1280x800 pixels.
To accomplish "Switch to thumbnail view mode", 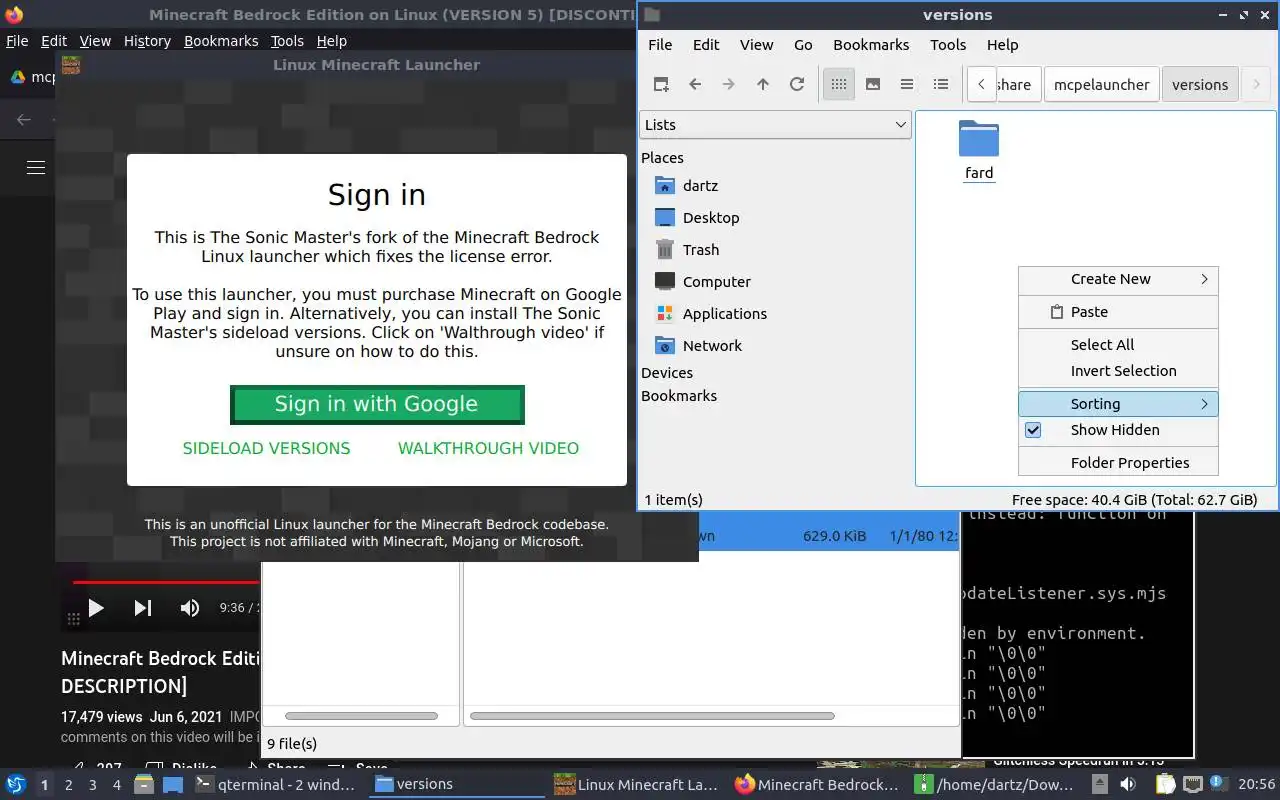I will (873, 84).
